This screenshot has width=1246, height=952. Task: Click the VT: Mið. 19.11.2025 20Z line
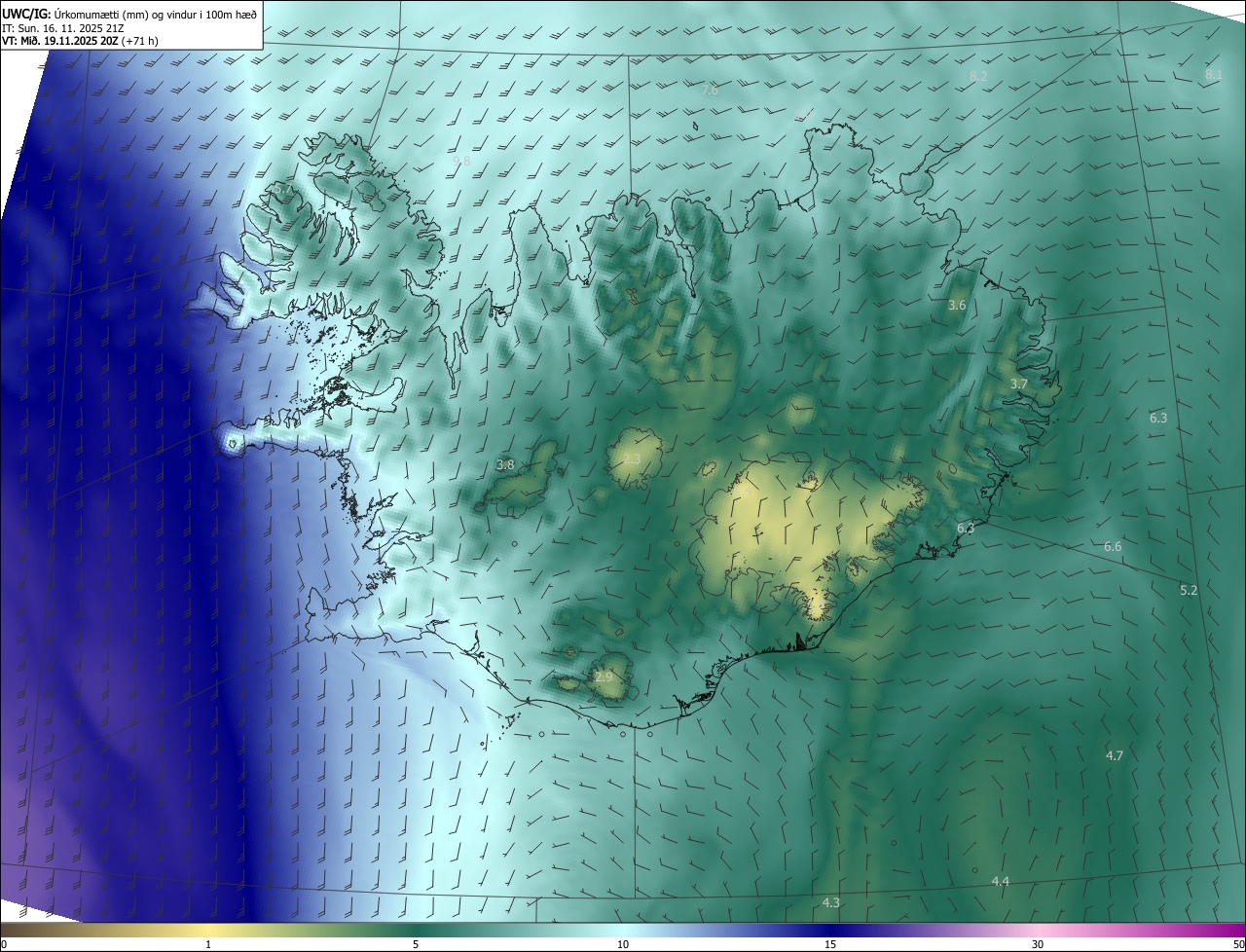tap(80, 41)
